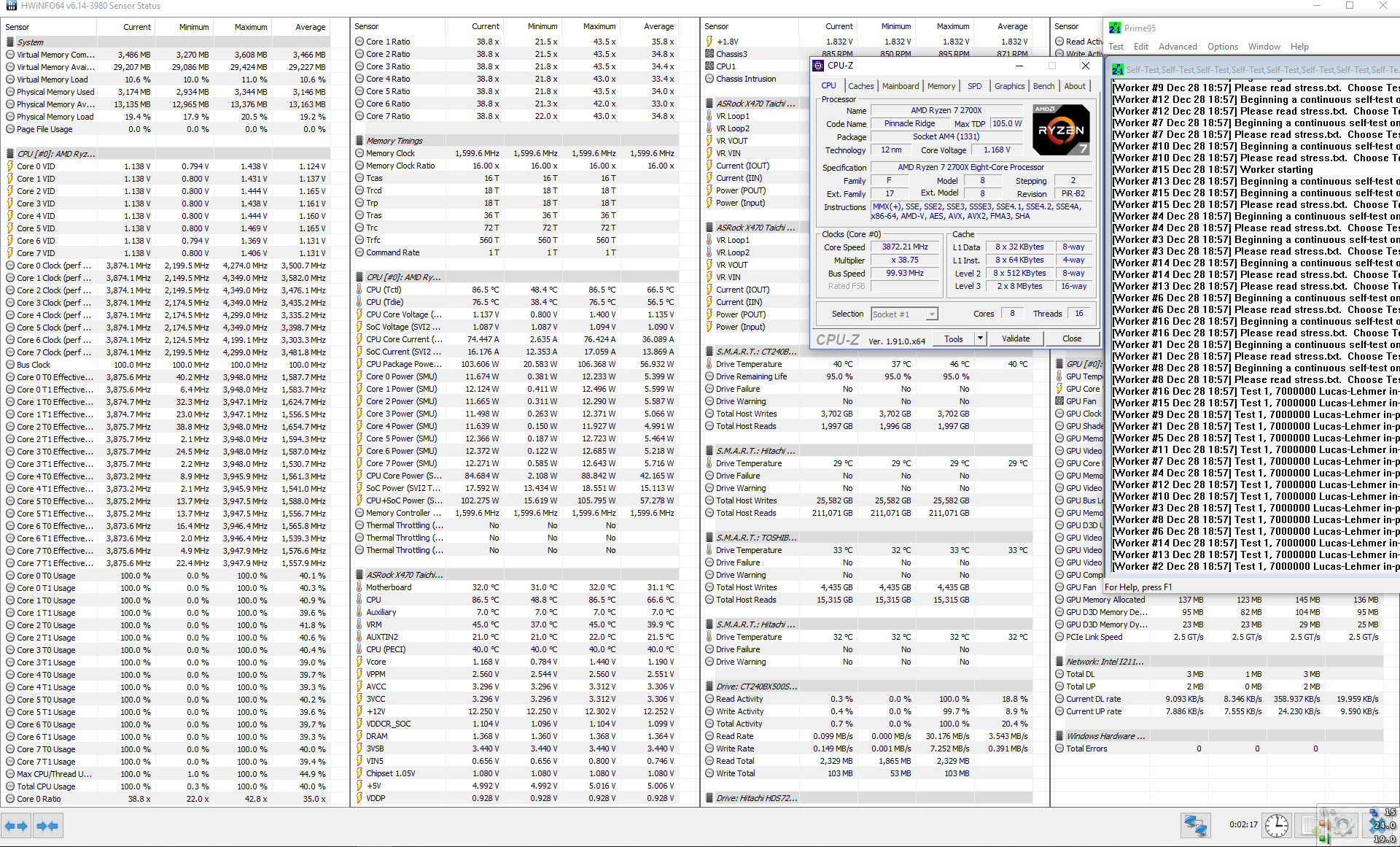Viewport: 1400px width, 847px height.
Task: Select the Drive Remaining Life row
Action: pos(868,376)
